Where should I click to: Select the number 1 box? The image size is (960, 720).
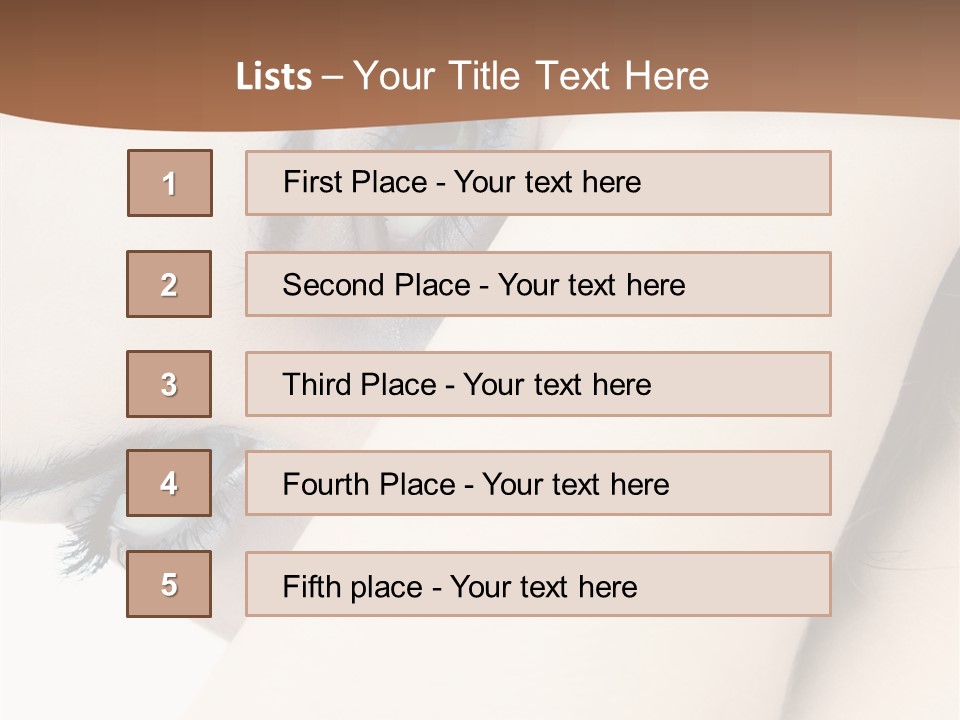pyautogui.click(x=170, y=183)
